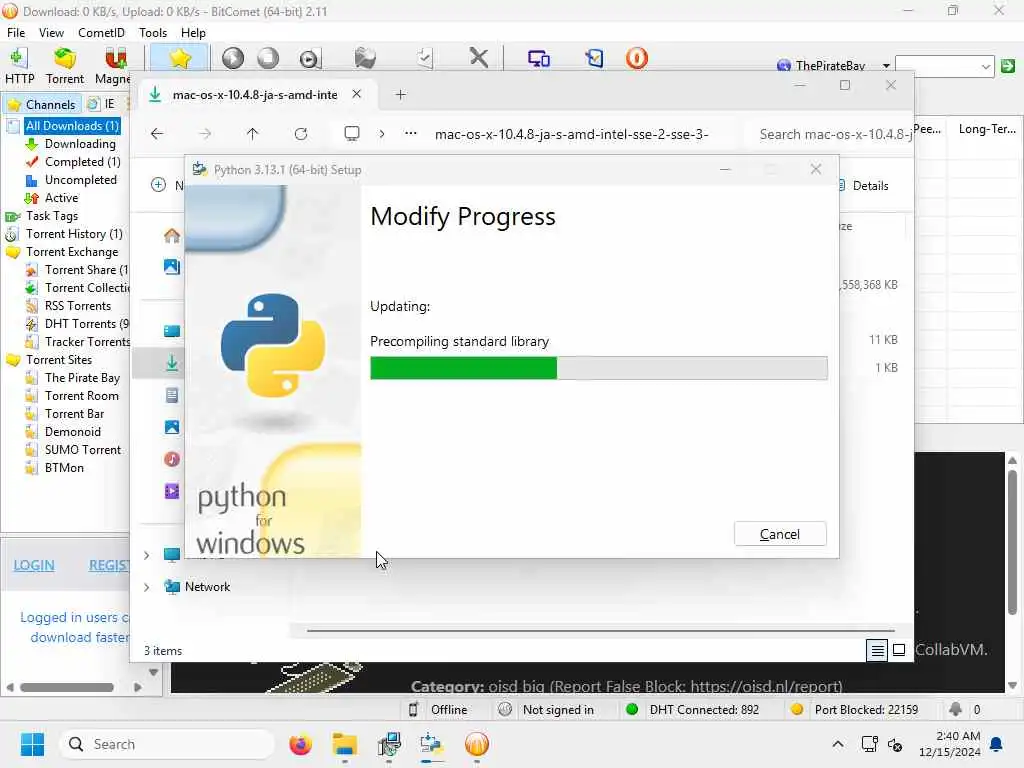
Task: Click the Explorer Back arrow
Action: coord(157,134)
